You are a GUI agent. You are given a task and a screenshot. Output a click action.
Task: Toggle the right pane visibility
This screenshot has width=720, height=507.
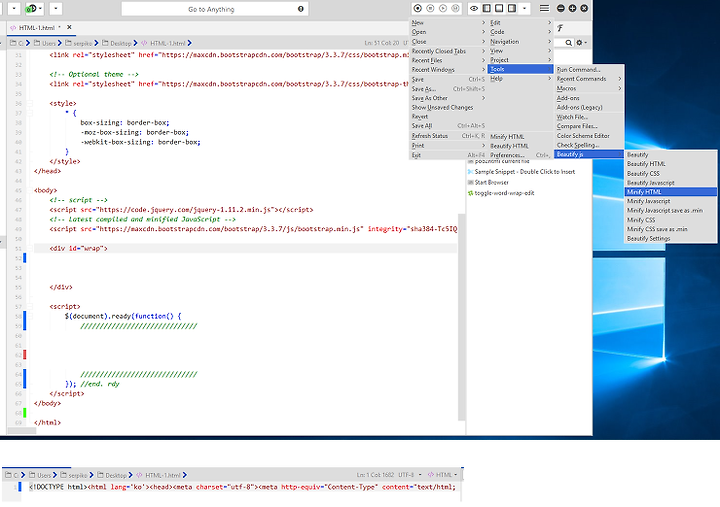(x=512, y=8)
